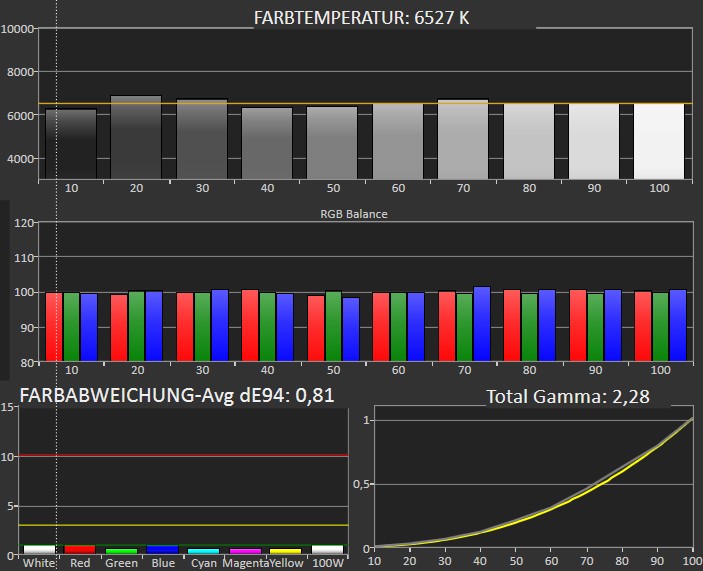Click the red threshold line at dE 10
Image resolution: width=703 pixels, height=571 pixels.
coord(200,456)
